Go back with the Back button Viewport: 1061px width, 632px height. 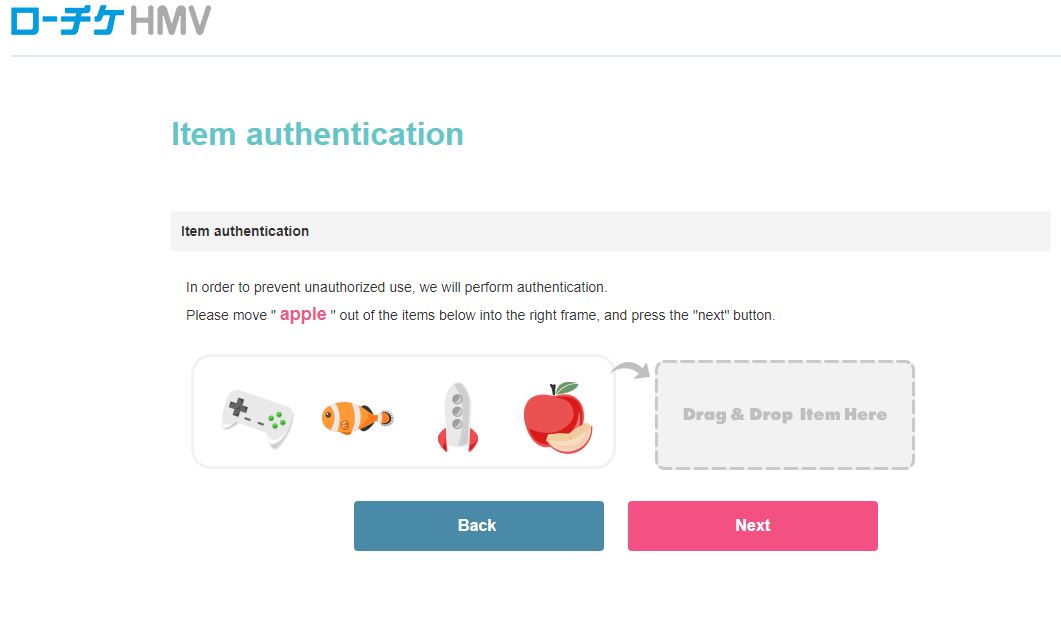478,526
